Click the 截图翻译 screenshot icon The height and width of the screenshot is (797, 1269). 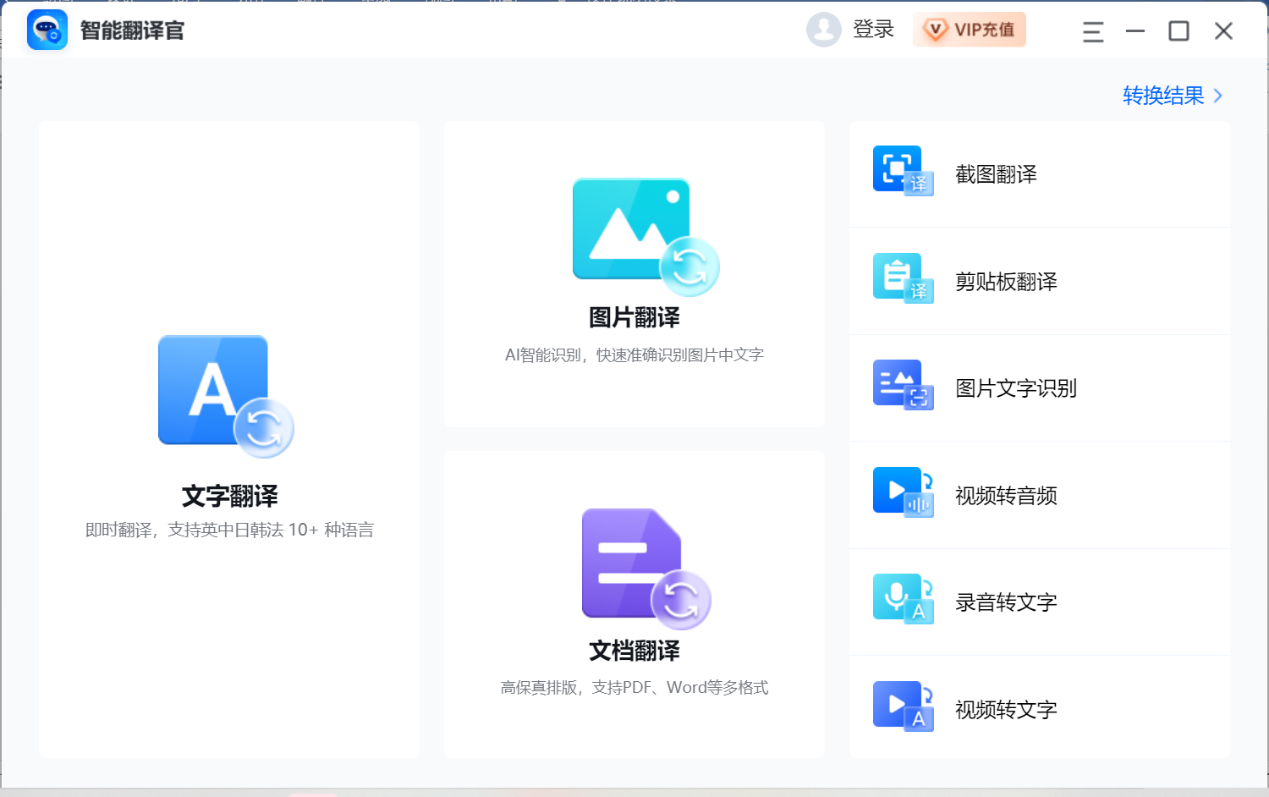point(903,171)
